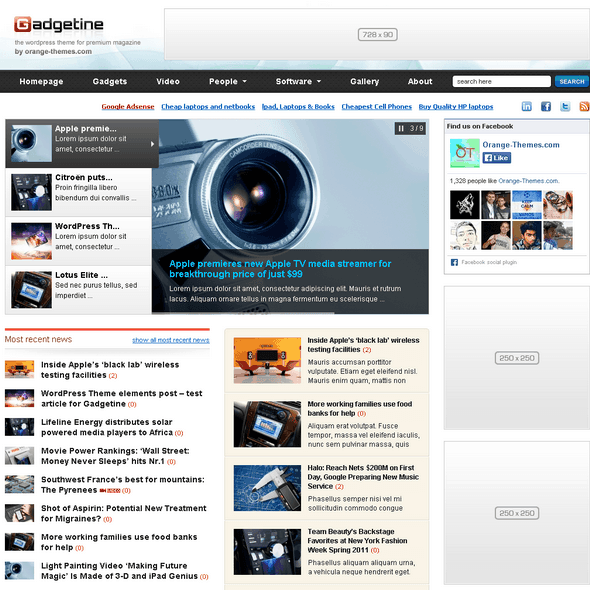Click the lower 250 x 250 ad placeholder
590x590 pixels.
tap(517, 513)
